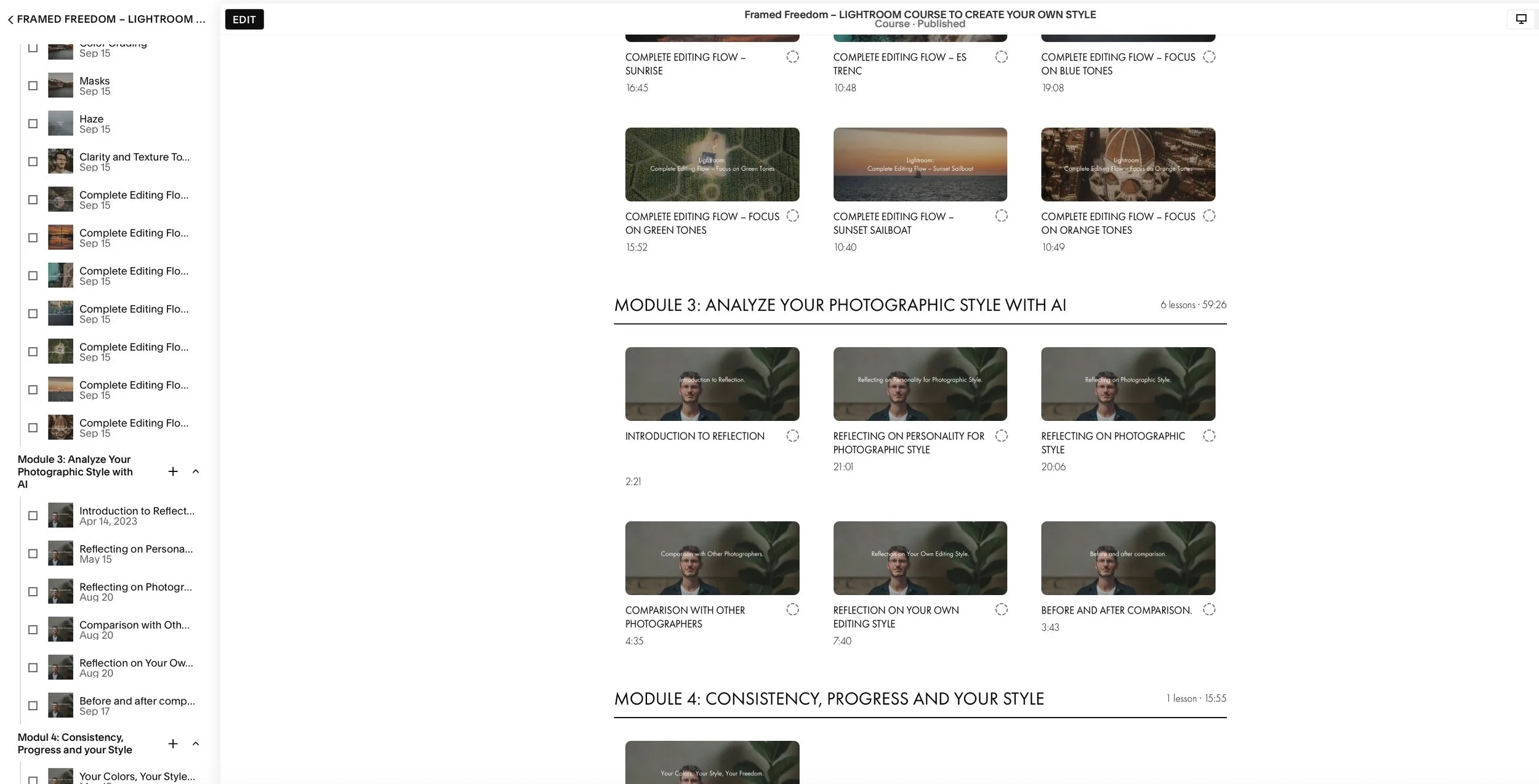Open Comparison With Other Photographers lesson title
This screenshot has height=784, width=1539.
click(685, 617)
